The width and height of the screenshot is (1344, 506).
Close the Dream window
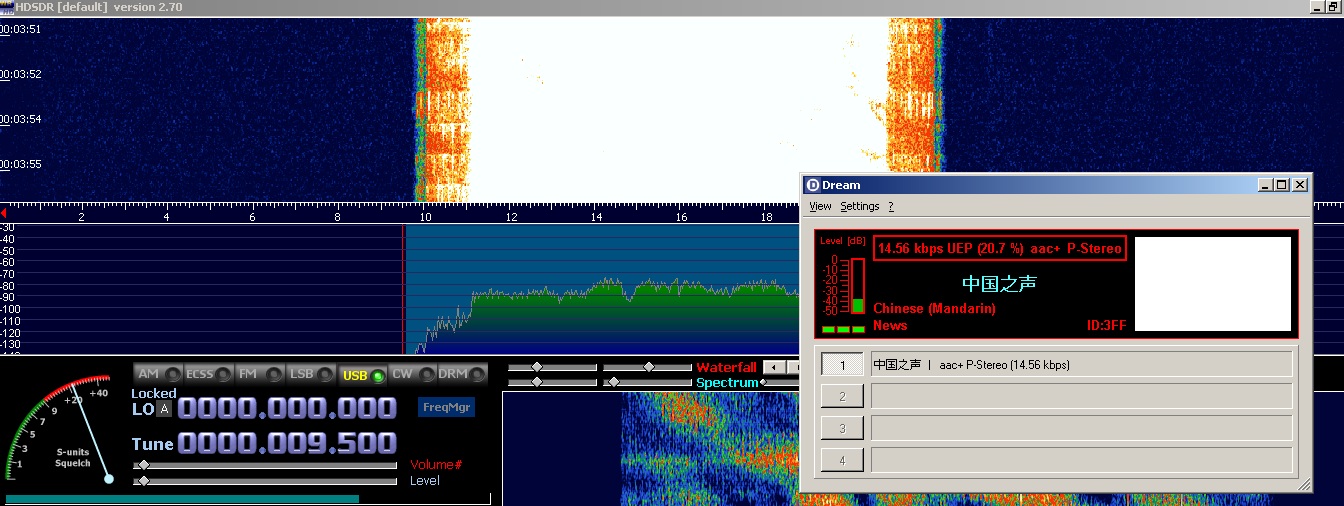pyautogui.click(x=1300, y=185)
